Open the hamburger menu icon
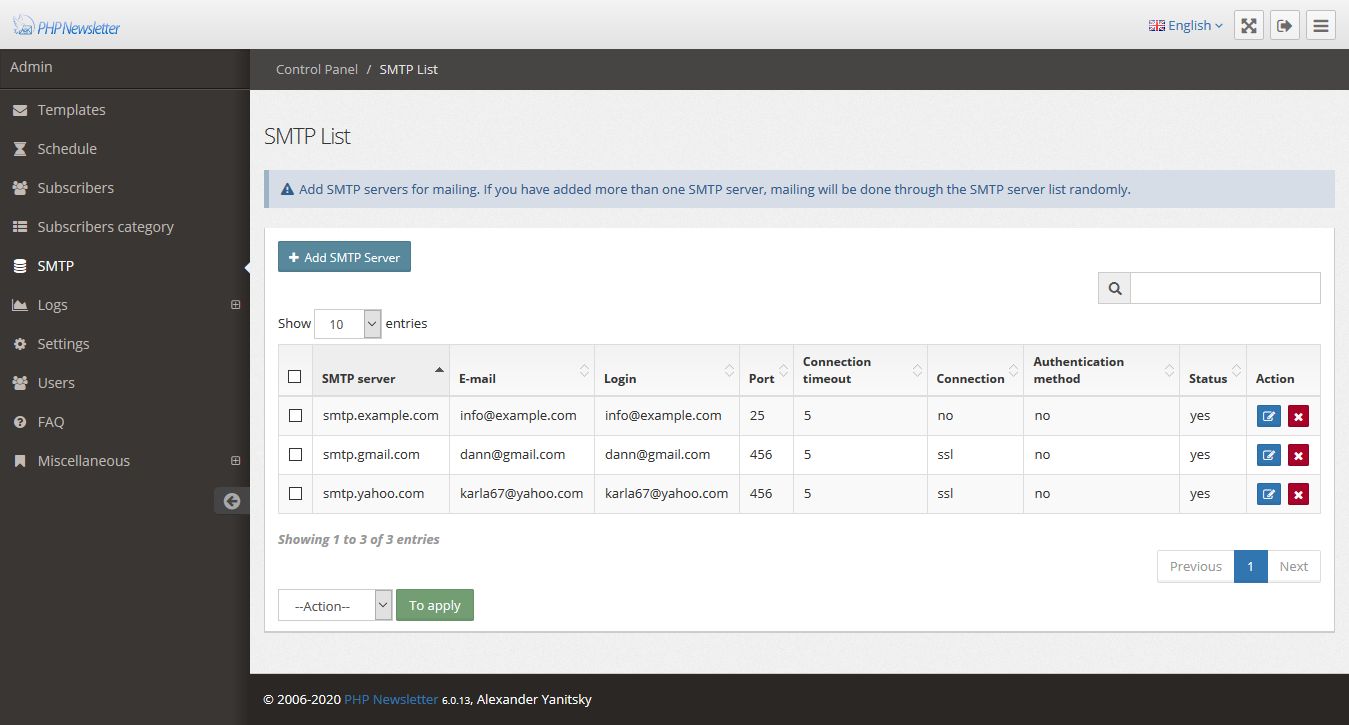The height and width of the screenshot is (725, 1349). (x=1321, y=25)
